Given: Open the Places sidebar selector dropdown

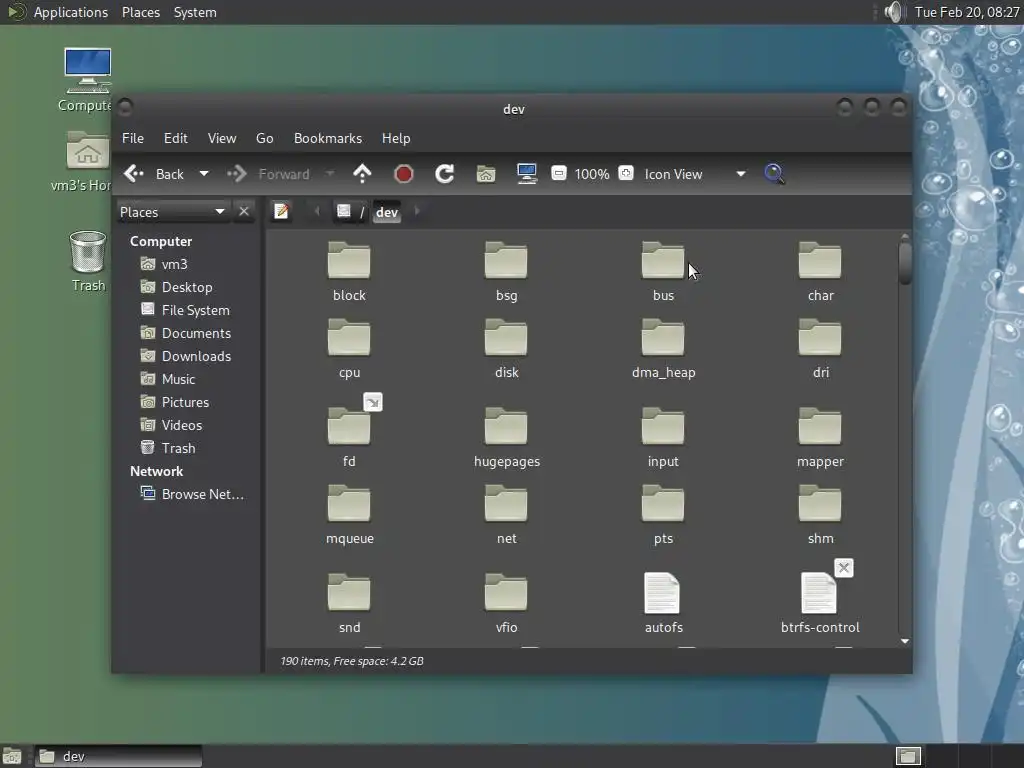Looking at the screenshot, I should [x=172, y=212].
